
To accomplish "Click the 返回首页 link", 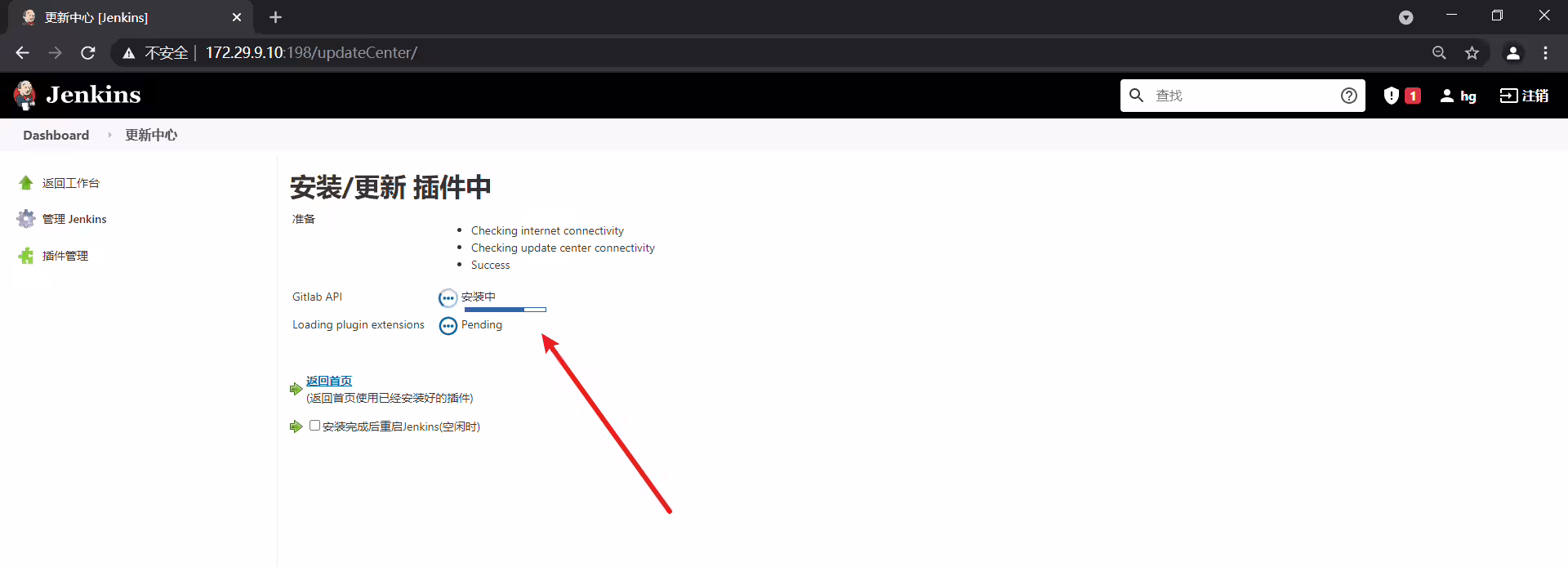I will [x=329, y=381].
